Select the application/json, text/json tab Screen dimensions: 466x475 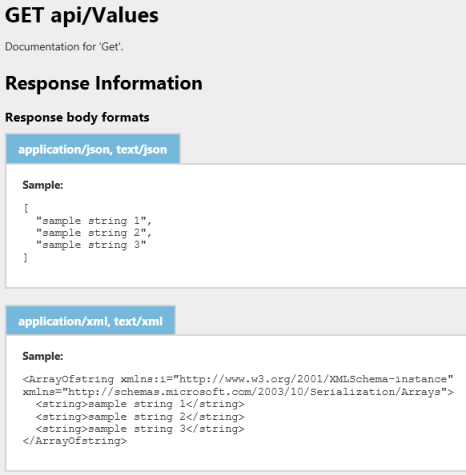(x=93, y=149)
